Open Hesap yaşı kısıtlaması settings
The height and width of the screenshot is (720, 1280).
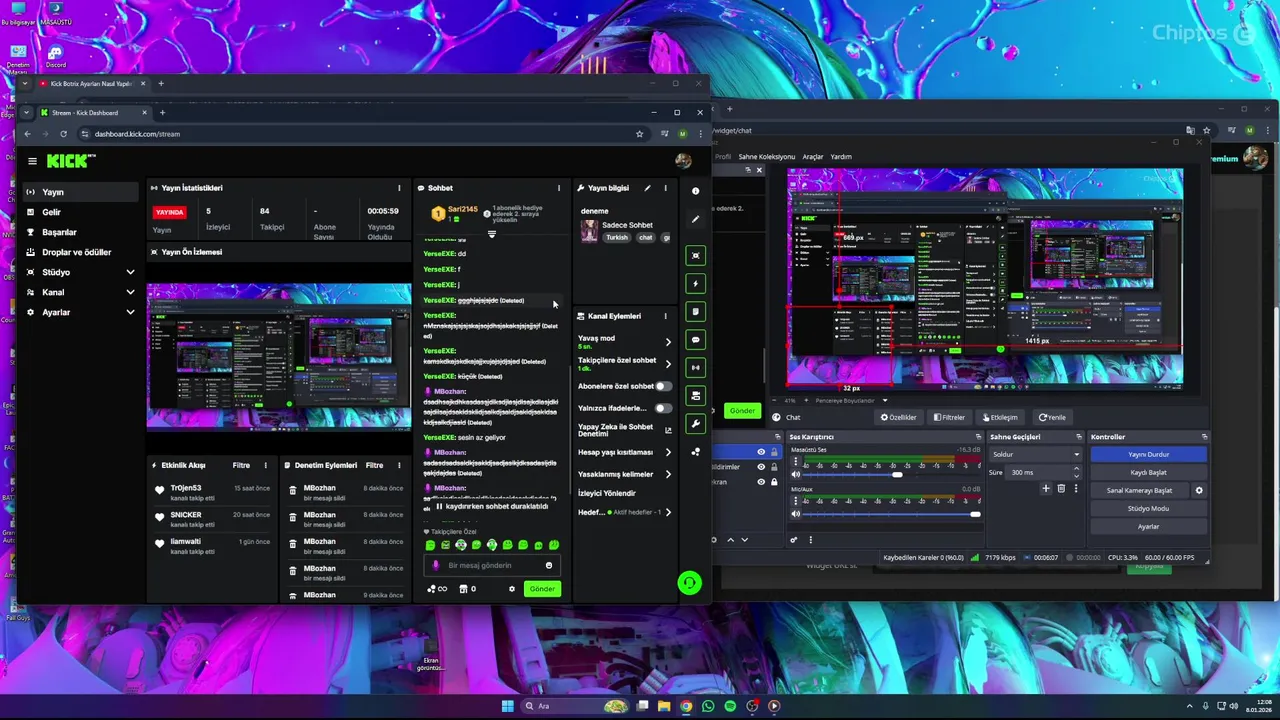[x=625, y=452]
